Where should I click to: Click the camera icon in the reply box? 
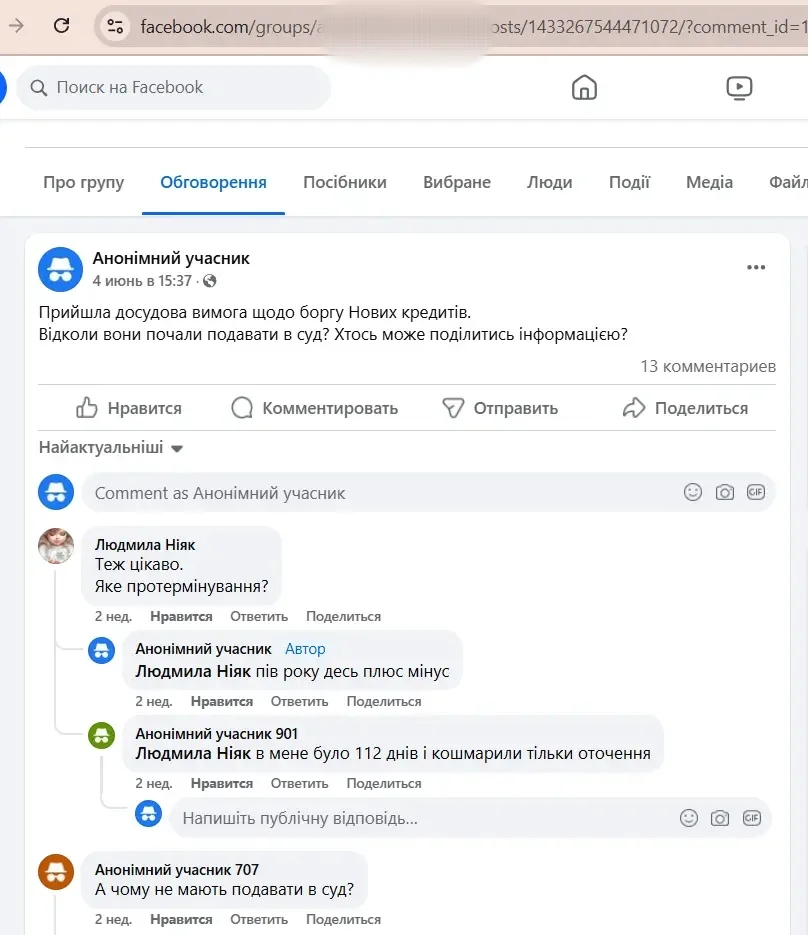(720, 818)
